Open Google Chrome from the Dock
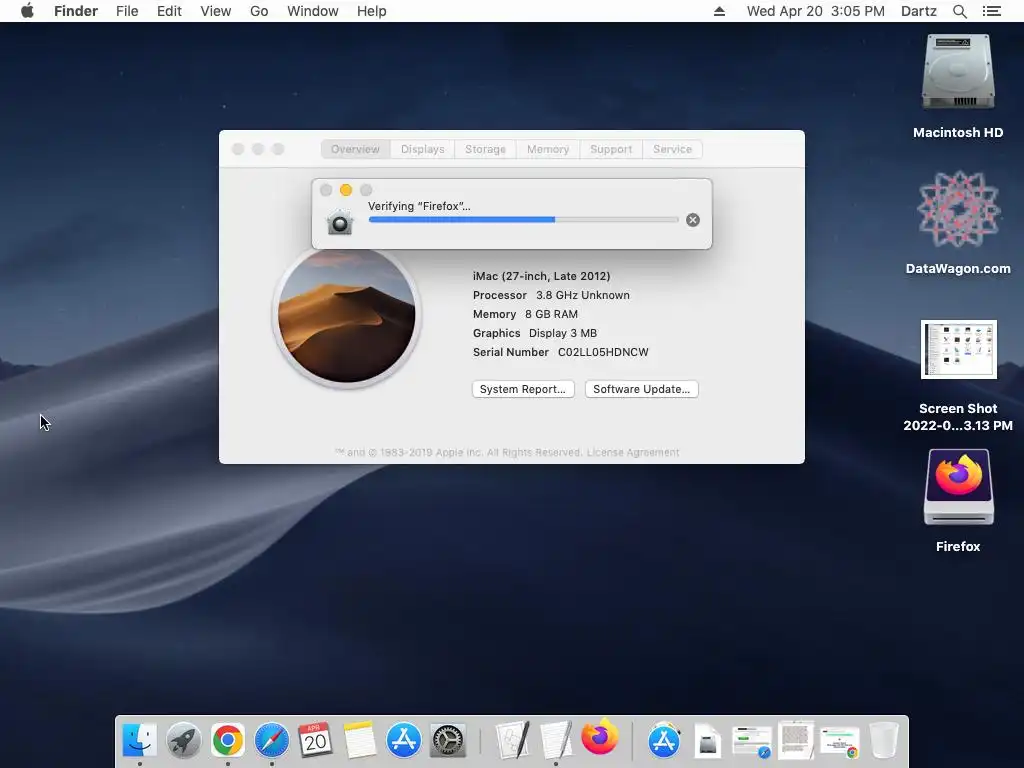This screenshot has width=1024, height=768. tap(227, 740)
